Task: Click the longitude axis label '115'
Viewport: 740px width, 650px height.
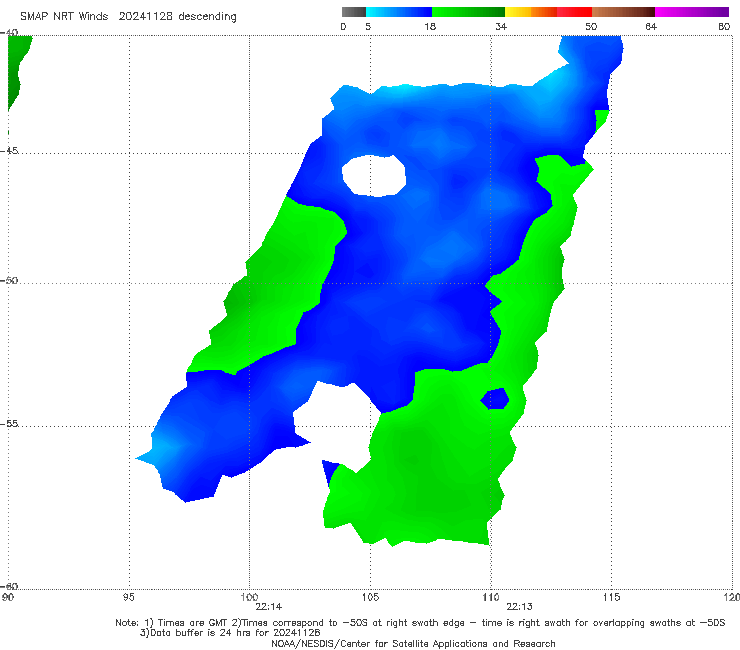Action: (x=612, y=598)
